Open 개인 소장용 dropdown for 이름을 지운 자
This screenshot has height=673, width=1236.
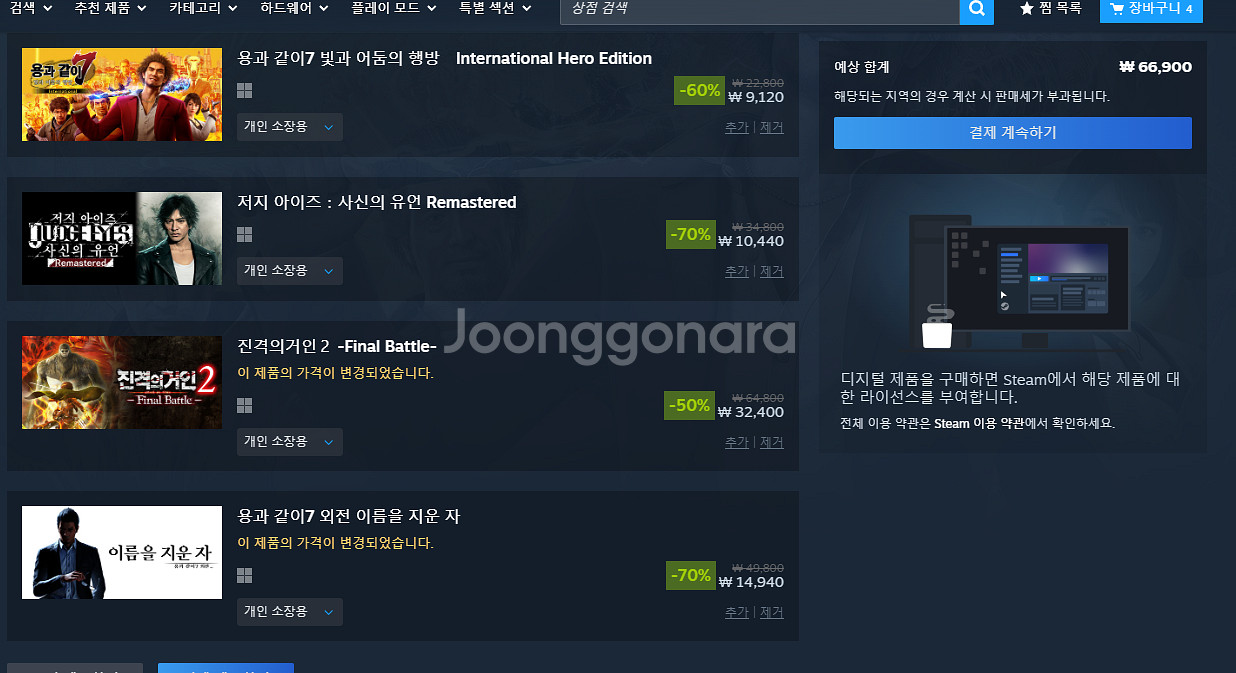(x=290, y=612)
